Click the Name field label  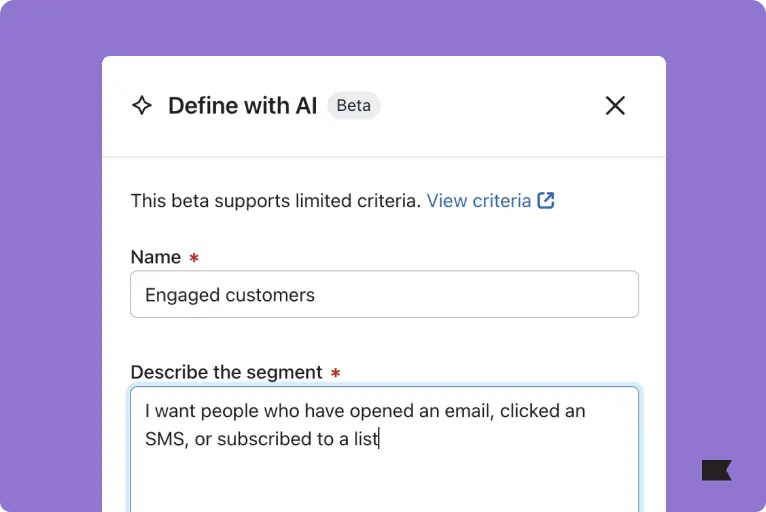[155, 257]
